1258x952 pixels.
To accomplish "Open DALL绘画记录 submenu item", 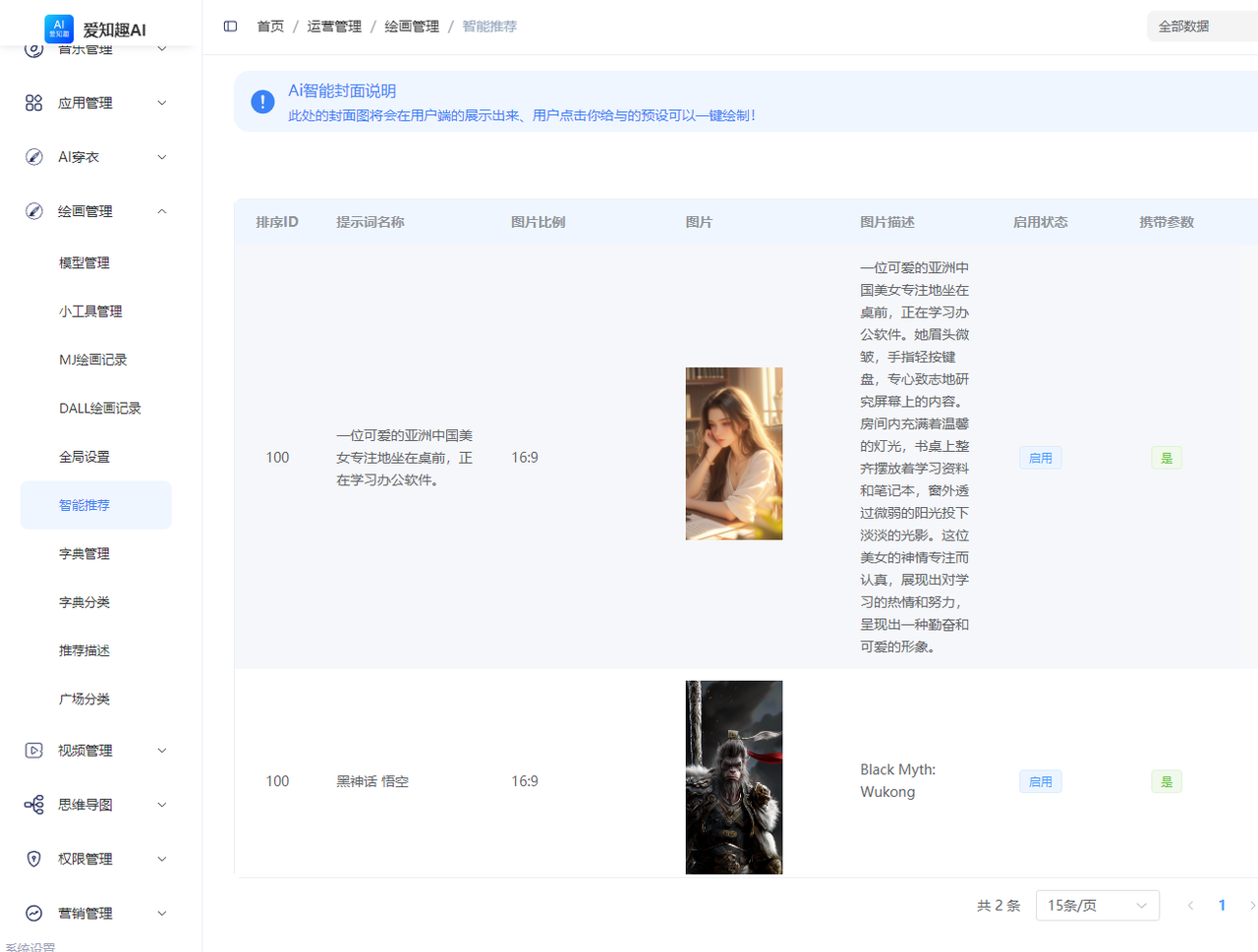I will 96,408.
